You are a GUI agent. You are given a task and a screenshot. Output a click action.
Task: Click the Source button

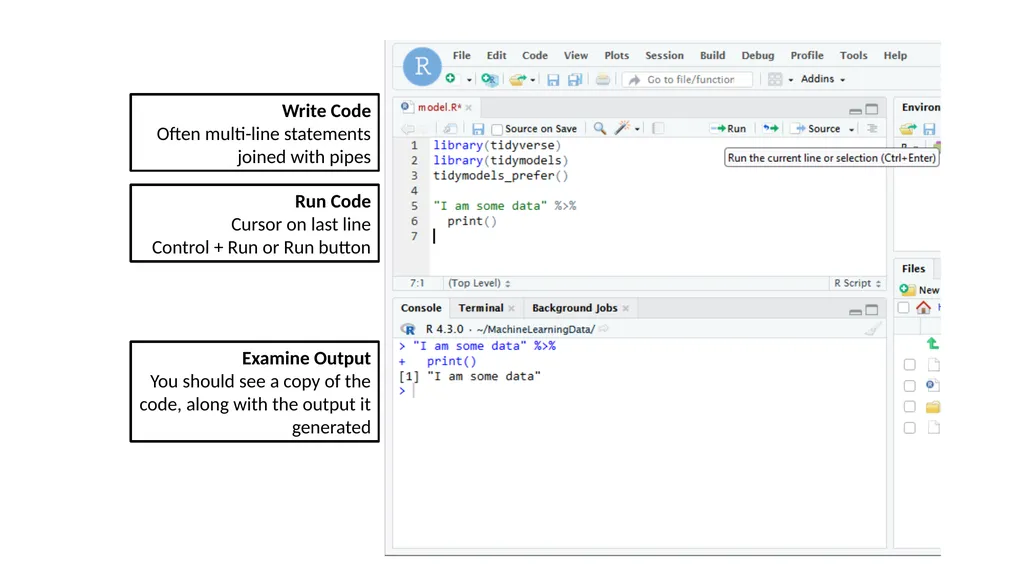point(817,129)
